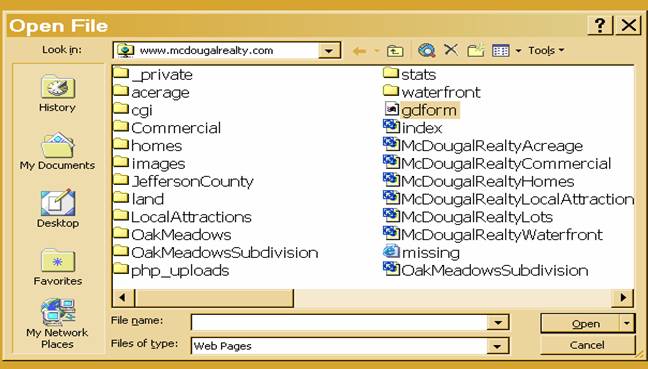Select the gdform file
648x369 pixels.
[x=421, y=110]
